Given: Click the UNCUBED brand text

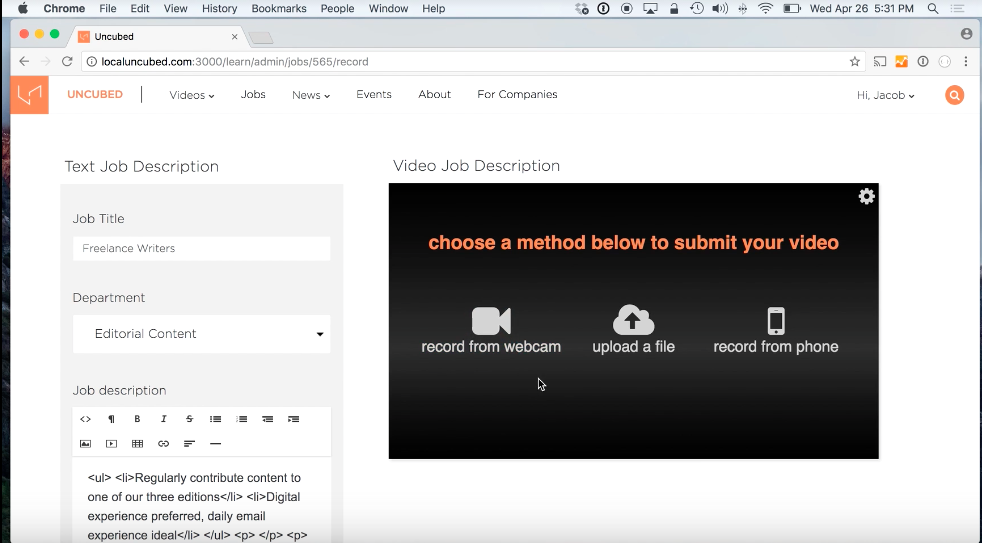Looking at the screenshot, I should (x=95, y=95).
